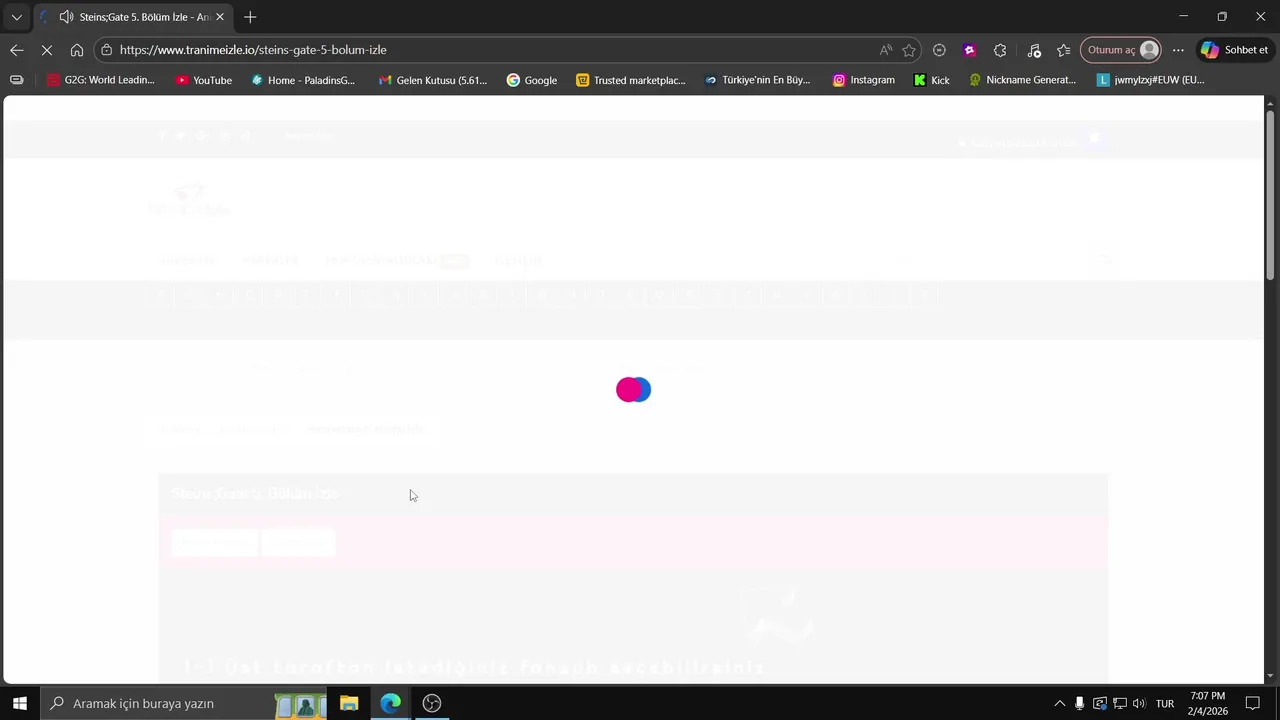The image size is (1280, 720).
Task: View site information lock icon
Action: pyautogui.click(x=107, y=50)
